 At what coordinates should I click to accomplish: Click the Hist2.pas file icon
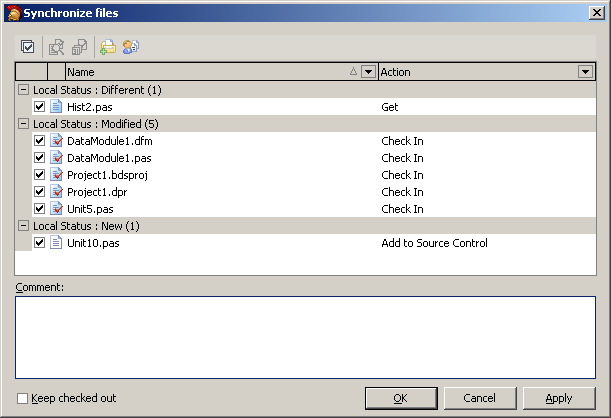coord(57,107)
